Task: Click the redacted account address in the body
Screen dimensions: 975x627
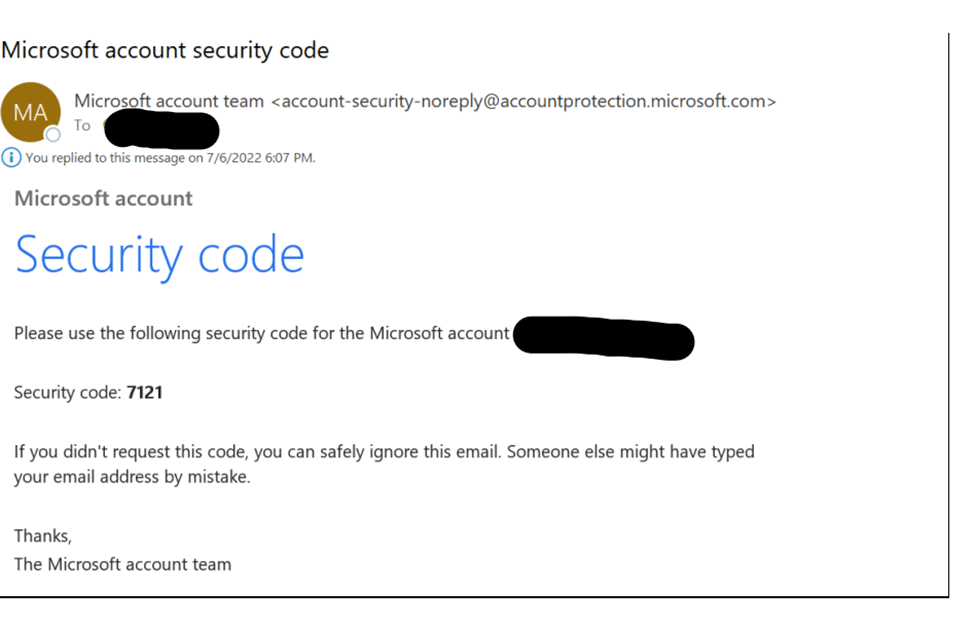Action: [604, 338]
